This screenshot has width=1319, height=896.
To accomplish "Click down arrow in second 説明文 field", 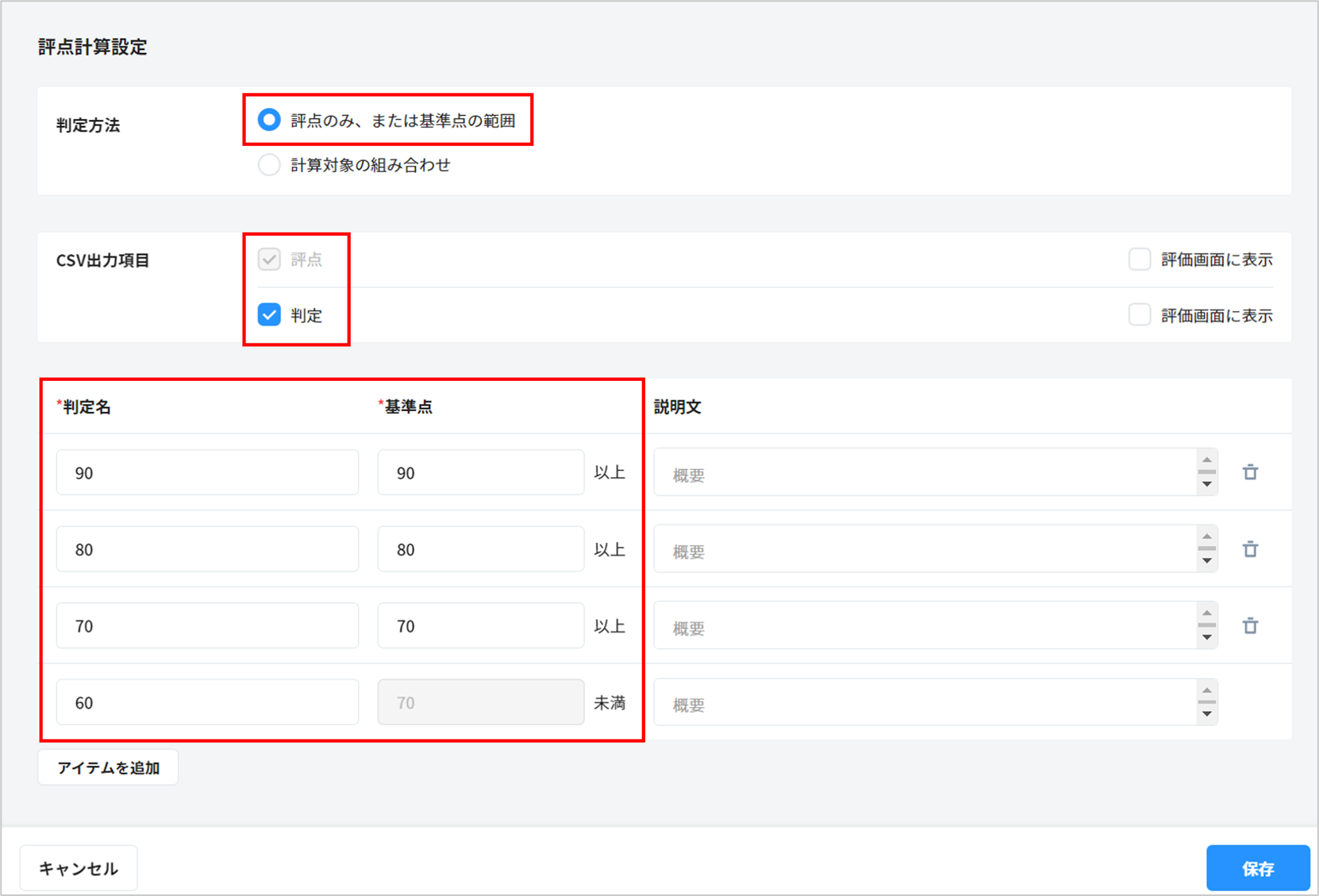I will (1206, 561).
